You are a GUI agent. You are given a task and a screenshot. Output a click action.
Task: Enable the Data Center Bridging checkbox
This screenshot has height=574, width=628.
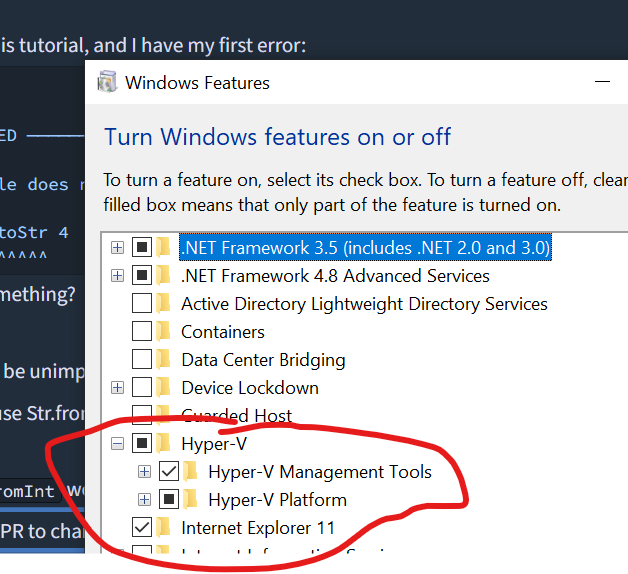point(142,359)
